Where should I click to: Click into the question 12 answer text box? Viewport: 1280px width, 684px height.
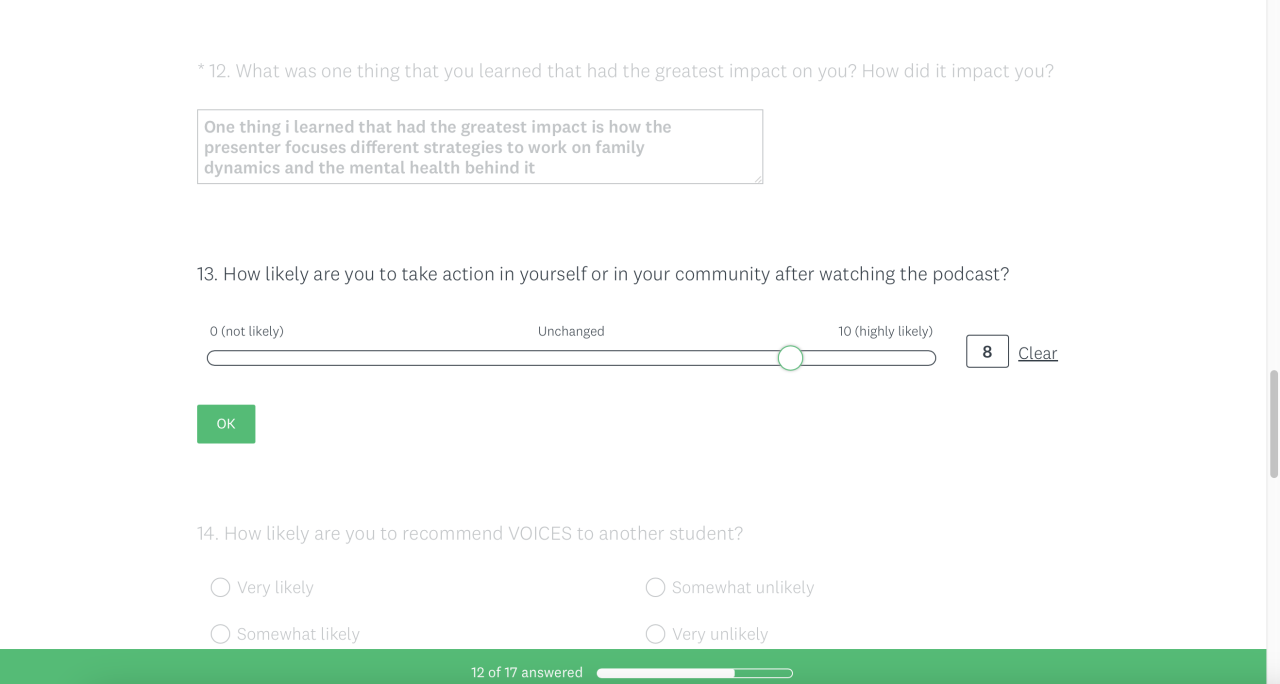[480, 147]
